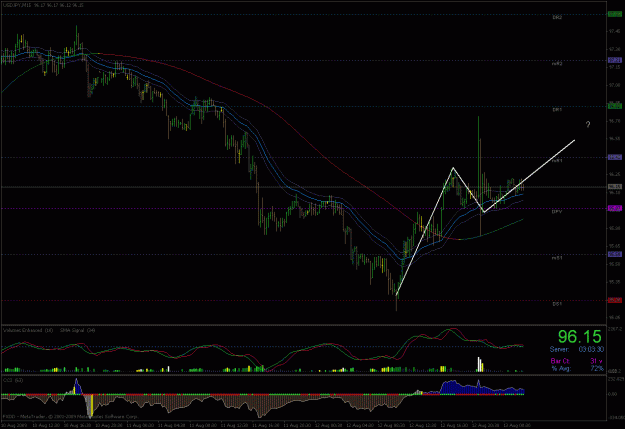Click the mR2 pivot level label

(x=557, y=63)
